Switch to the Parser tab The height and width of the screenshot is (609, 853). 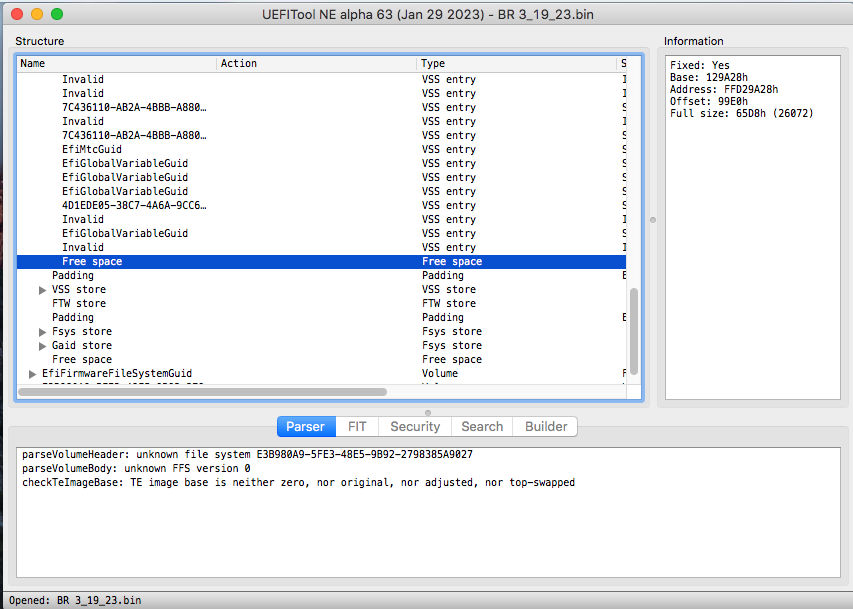[x=306, y=427]
